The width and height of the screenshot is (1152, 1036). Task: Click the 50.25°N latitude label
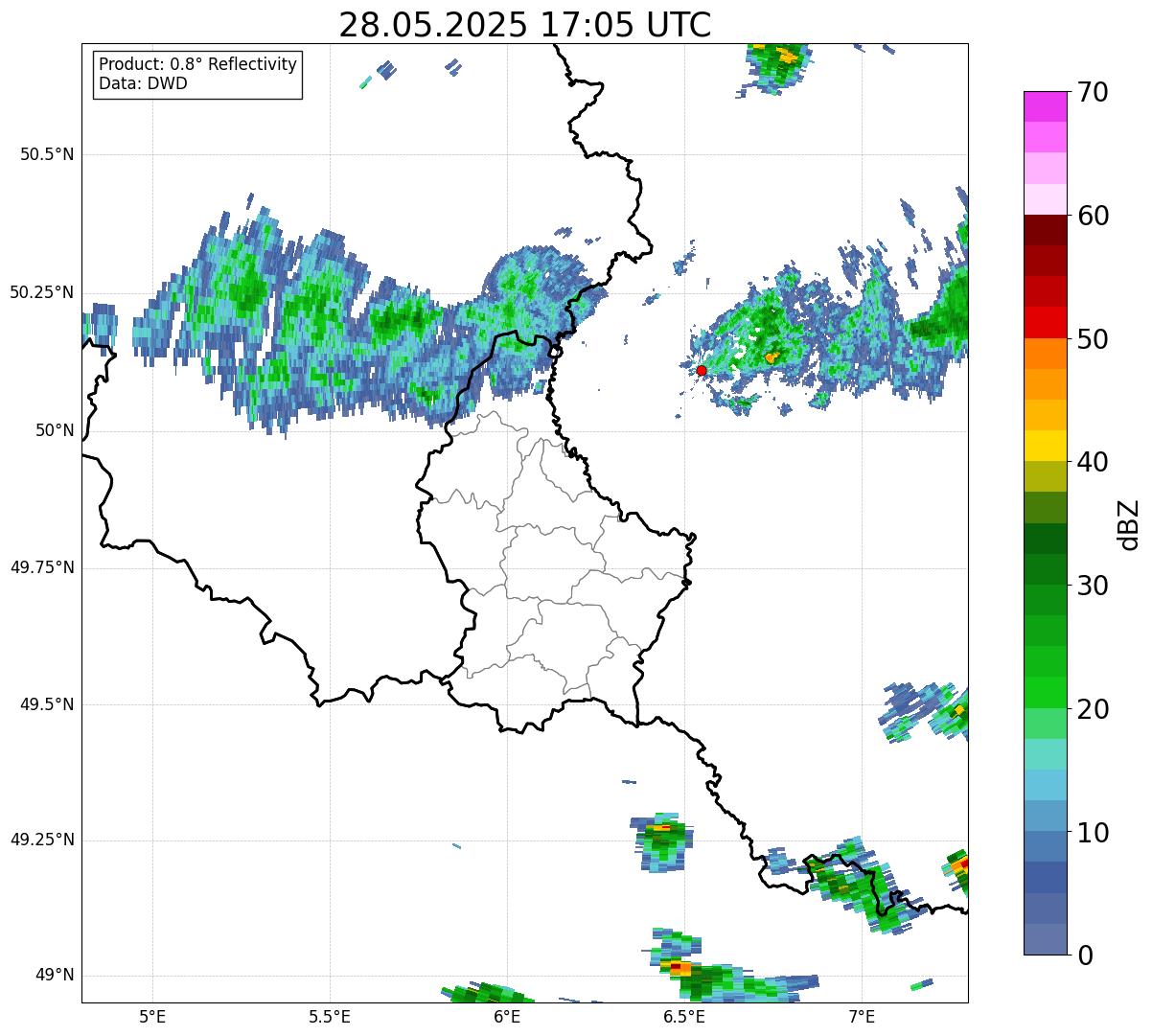click(x=41, y=292)
